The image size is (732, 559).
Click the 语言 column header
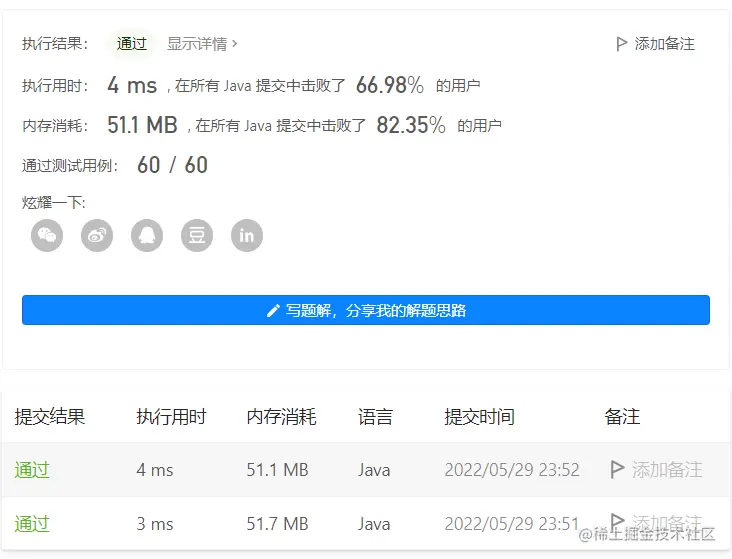pos(376,417)
